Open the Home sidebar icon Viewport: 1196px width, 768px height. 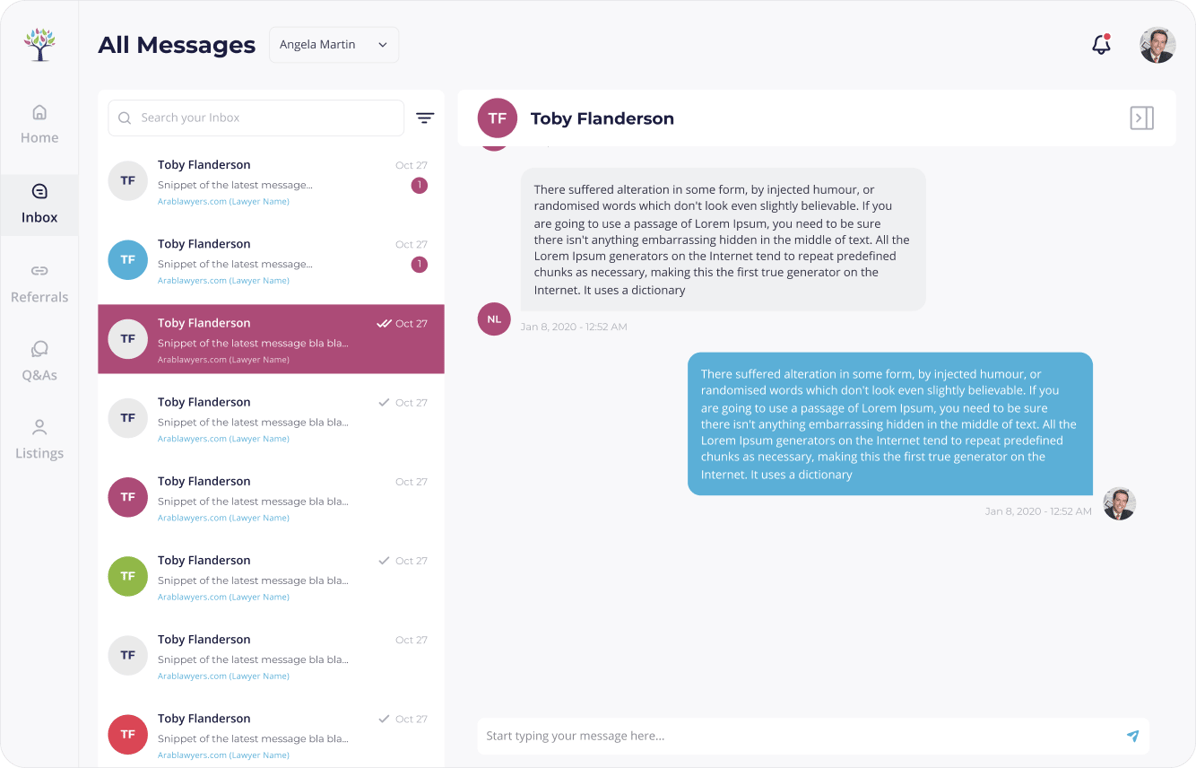tap(40, 113)
